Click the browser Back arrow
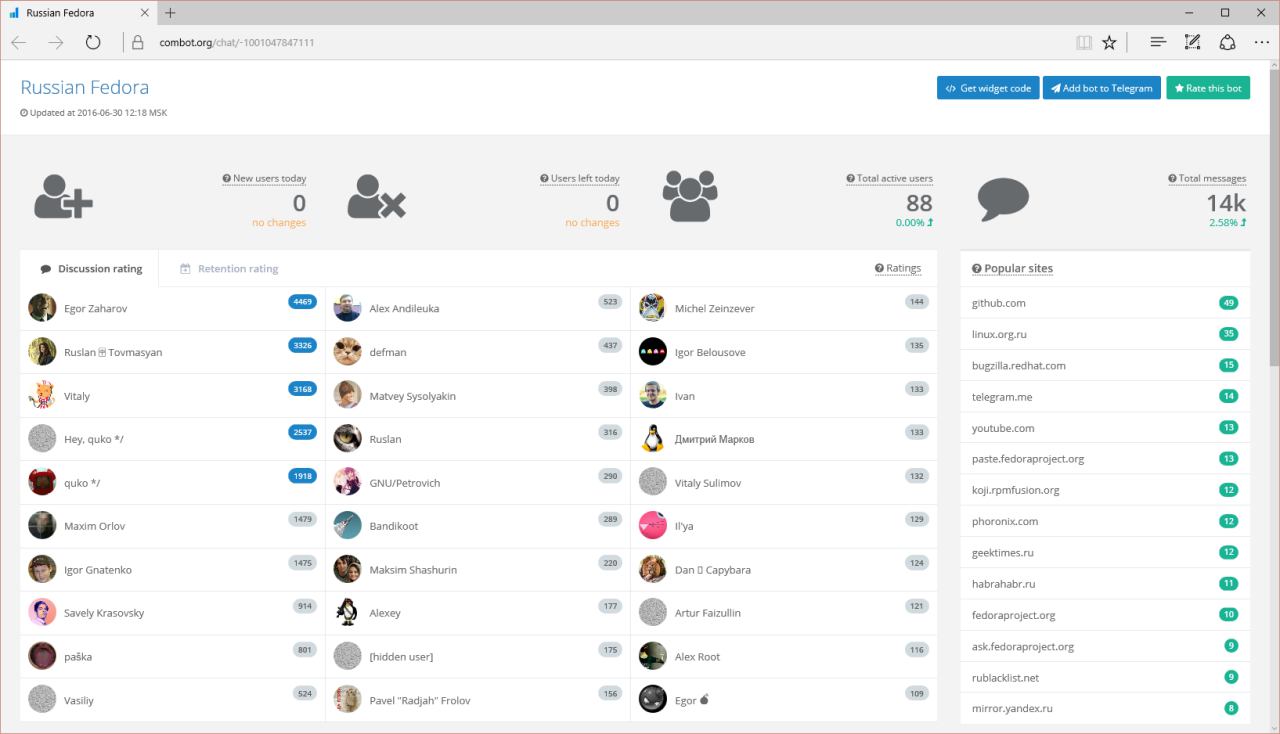Screen dimensions: 1280x734 [19, 43]
